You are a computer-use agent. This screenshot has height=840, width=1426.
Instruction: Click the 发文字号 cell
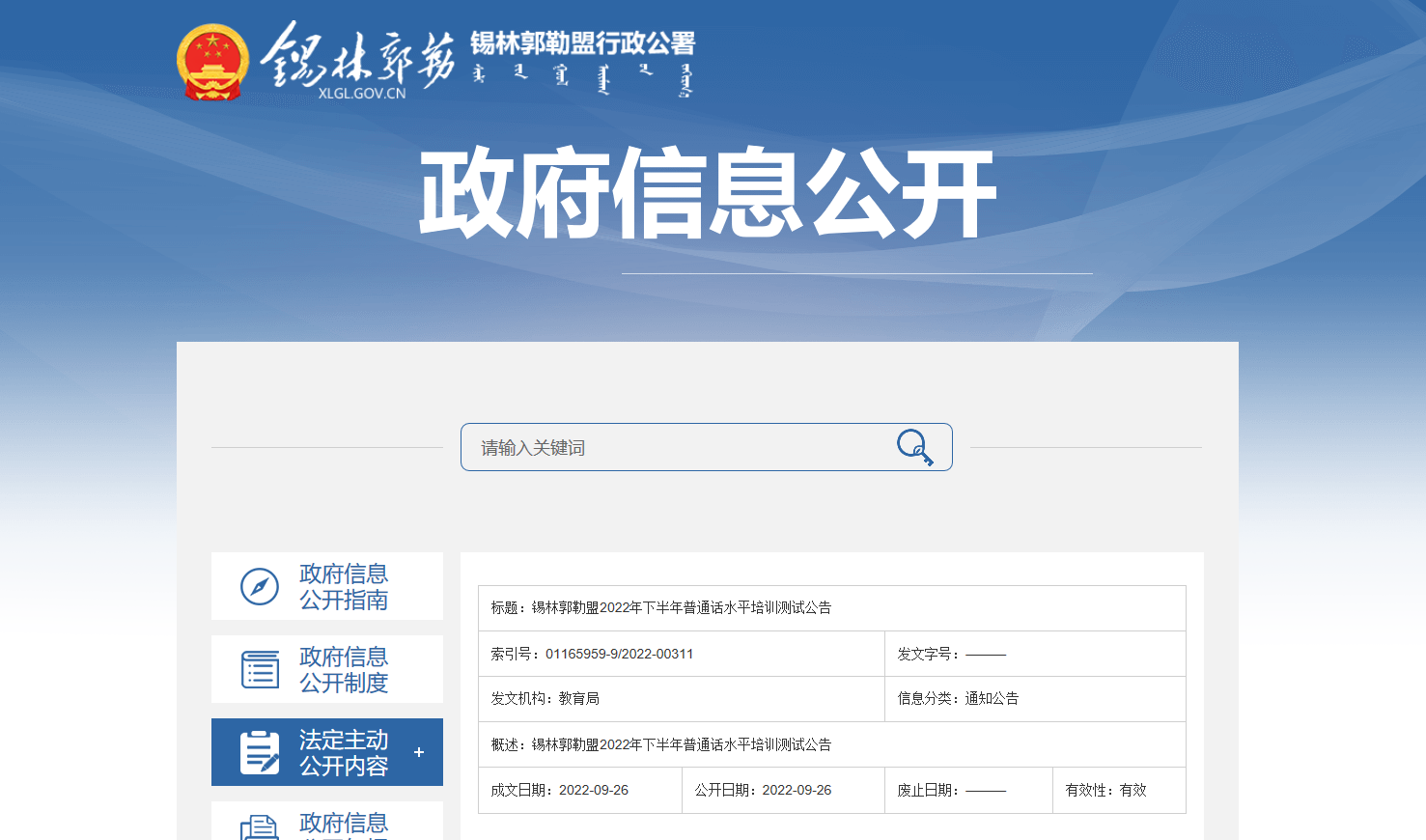(1035, 654)
